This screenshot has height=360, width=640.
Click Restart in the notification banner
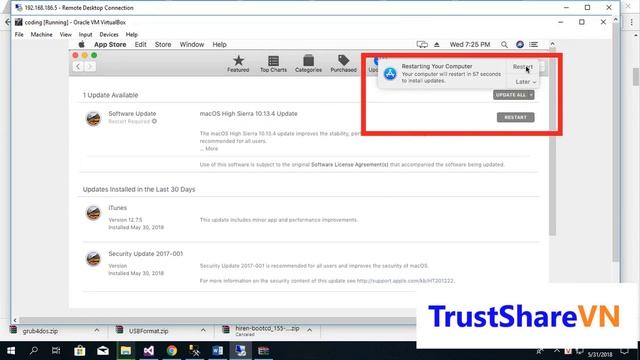point(522,67)
